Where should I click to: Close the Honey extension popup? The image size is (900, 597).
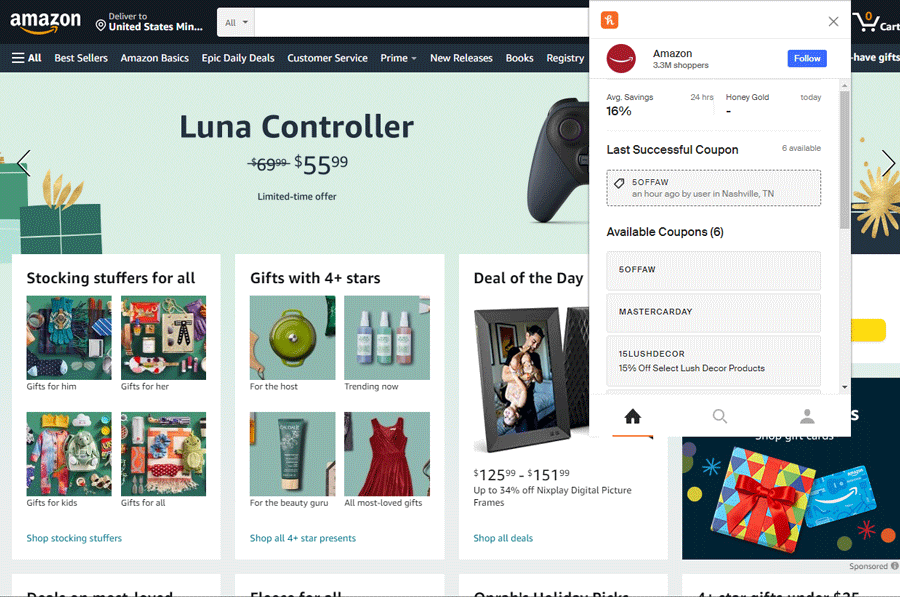(x=833, y=21)
